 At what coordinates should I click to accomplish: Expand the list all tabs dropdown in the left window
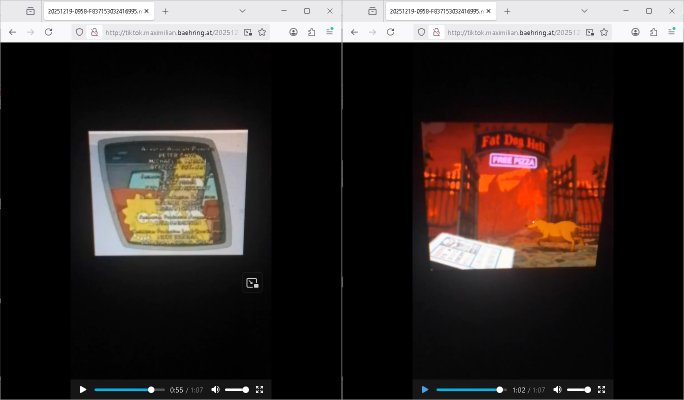click(242, 11)
